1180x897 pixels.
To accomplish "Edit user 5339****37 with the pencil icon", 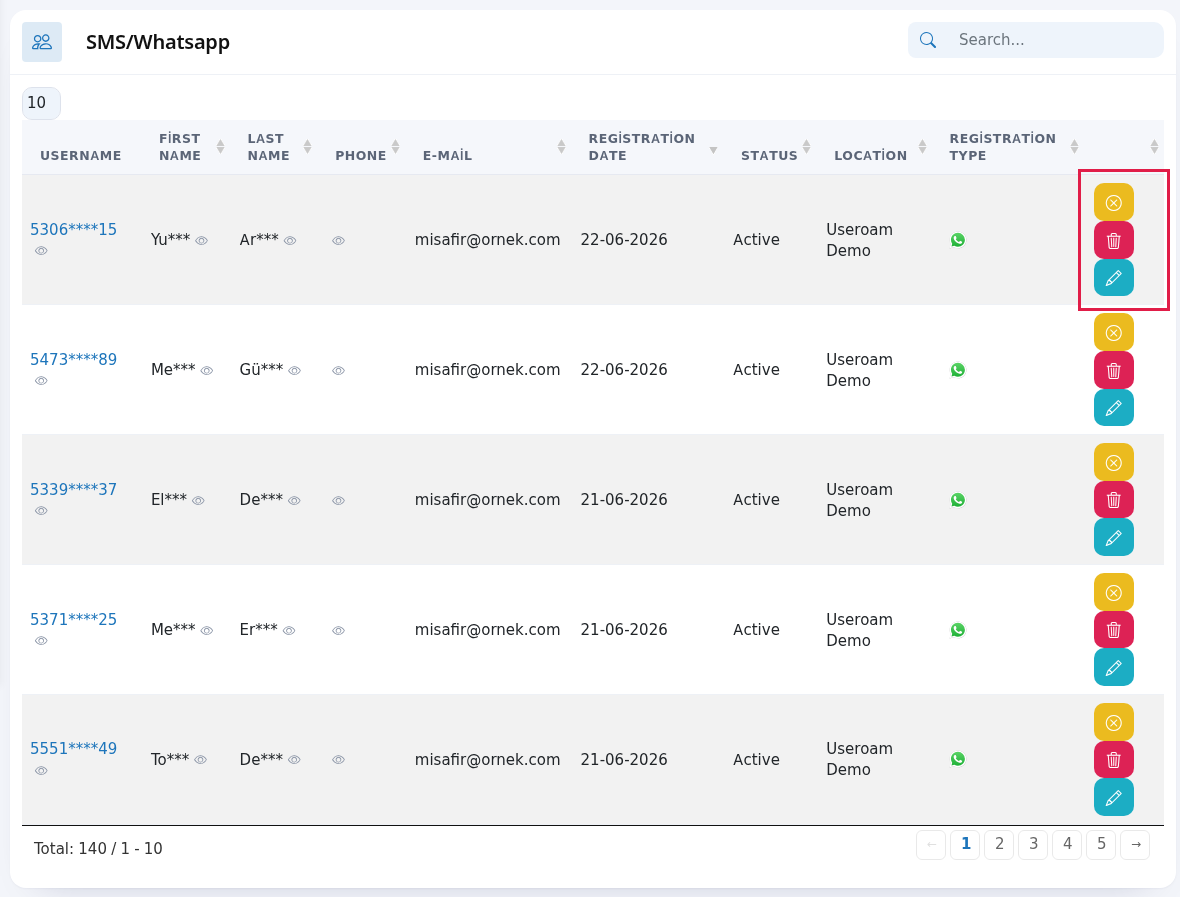I will (1114, 537).
